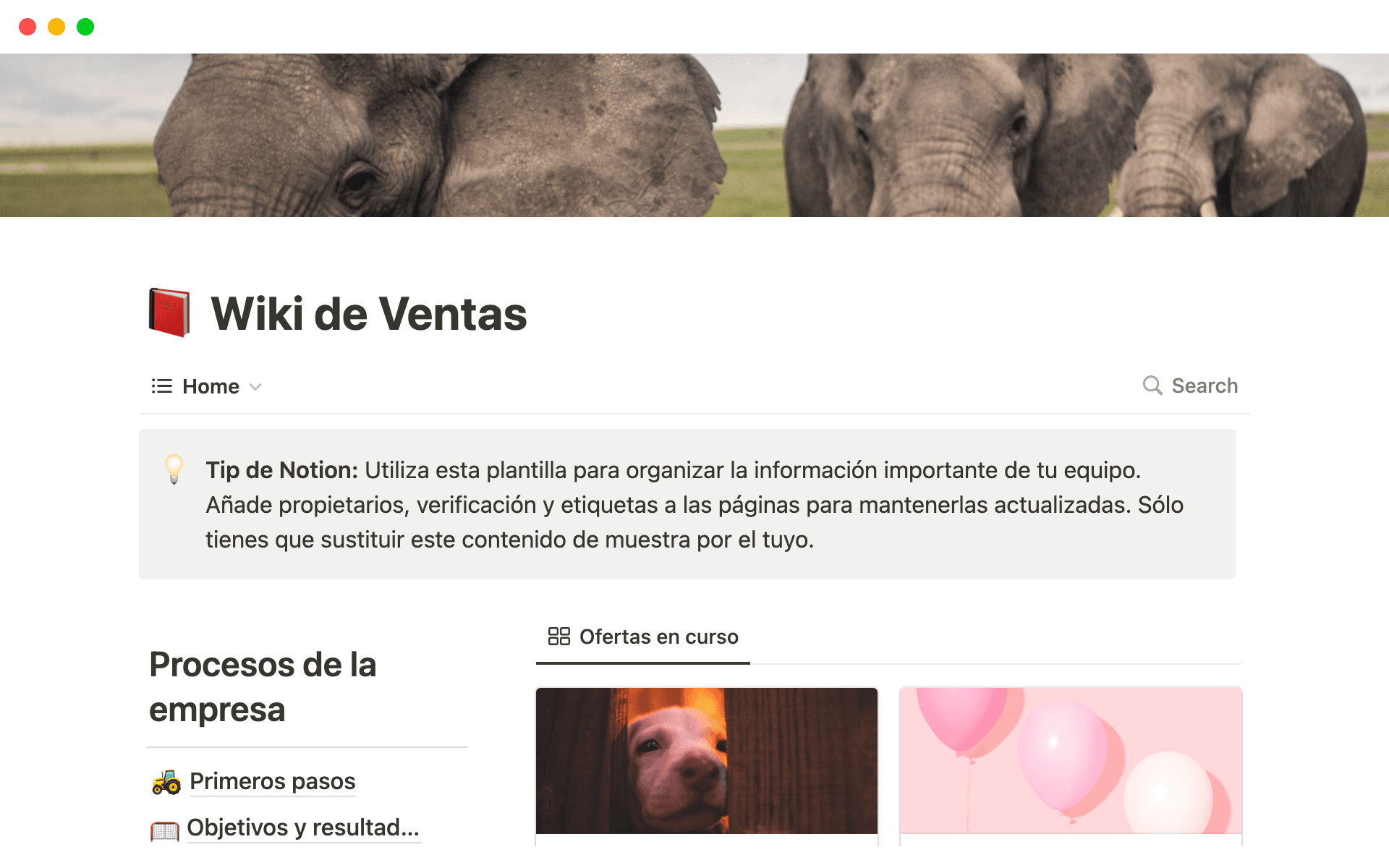Viewport: 1389px width, 868px height.
Task: Click the gallery grid icon beside Ofertas
Action: click(559, 637)
